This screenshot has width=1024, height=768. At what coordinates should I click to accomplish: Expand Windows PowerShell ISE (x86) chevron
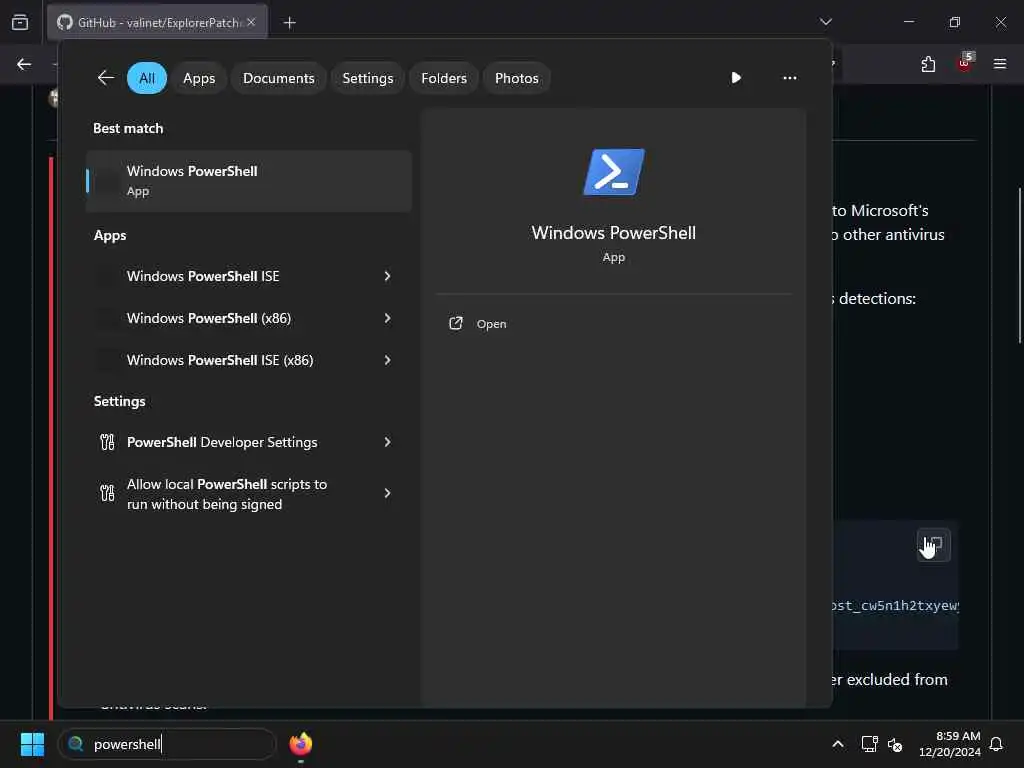click(387, 360)
